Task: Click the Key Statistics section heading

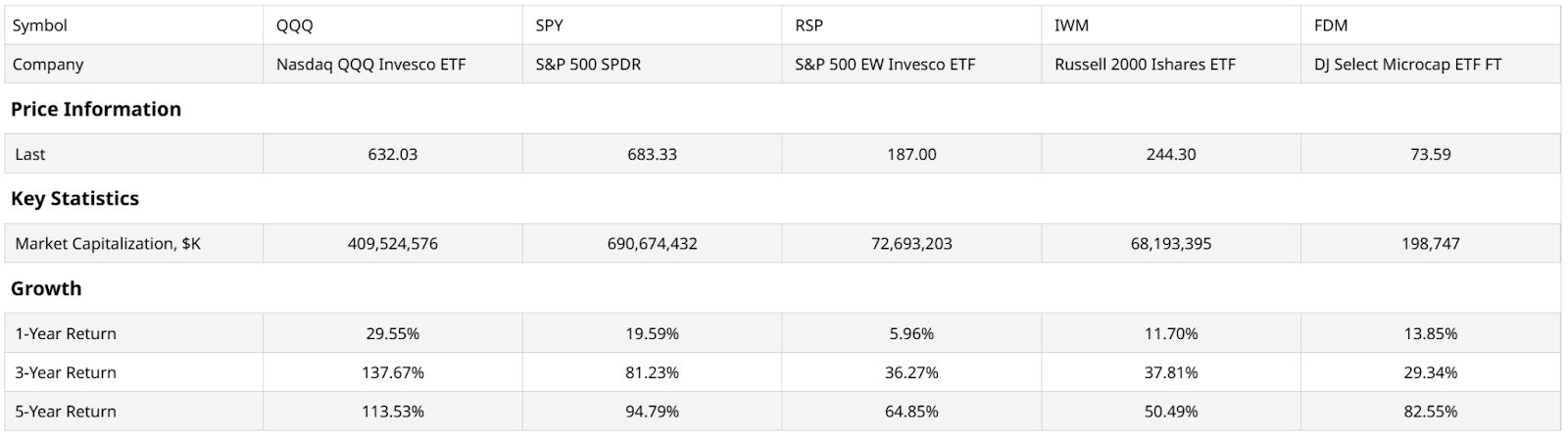Action: [74, 199]
